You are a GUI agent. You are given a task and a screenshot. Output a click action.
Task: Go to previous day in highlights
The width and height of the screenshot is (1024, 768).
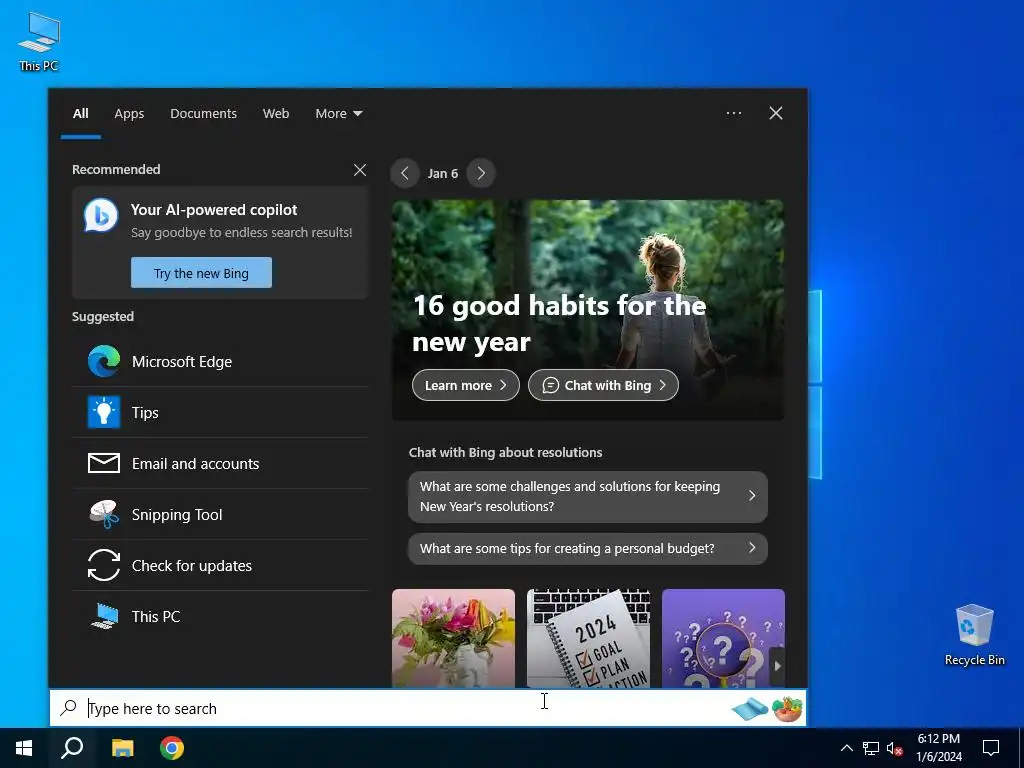coord(405,174)
